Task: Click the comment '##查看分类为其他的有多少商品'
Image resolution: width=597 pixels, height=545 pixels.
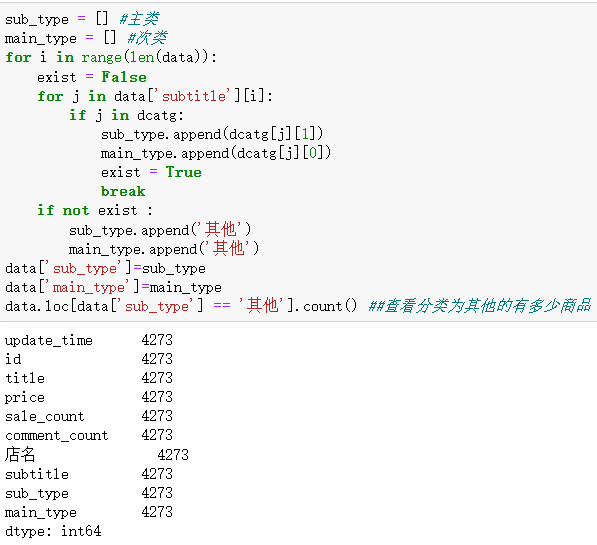Action: (x=480, y=306)
